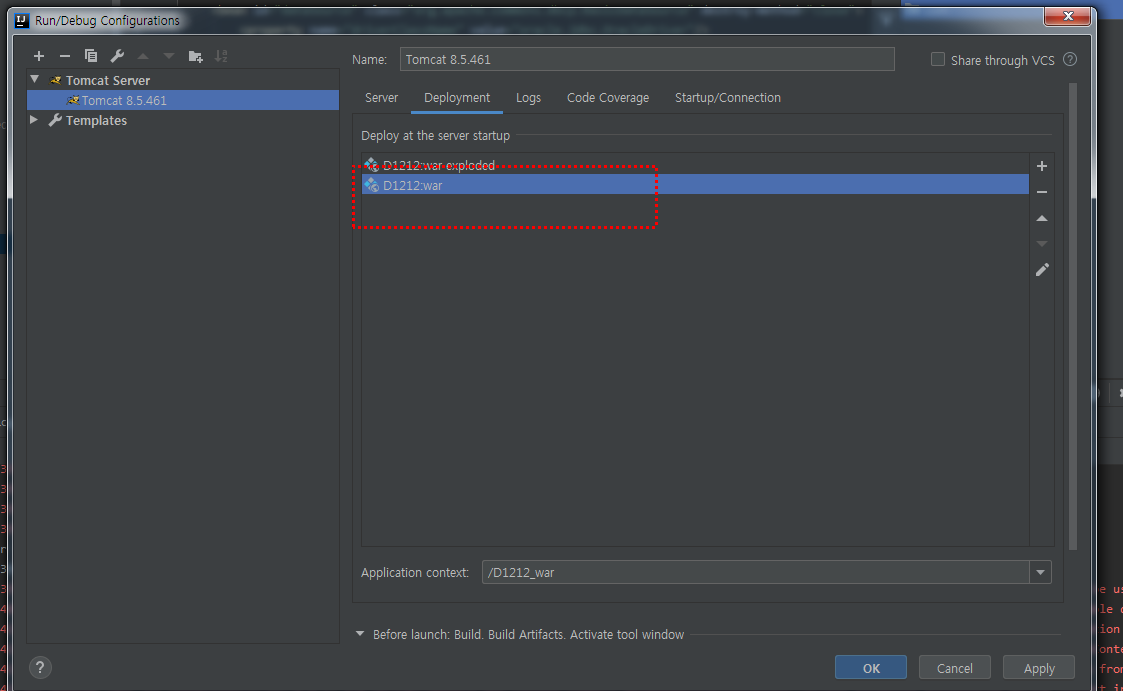Select Templates in the tree

click(96, 120)
